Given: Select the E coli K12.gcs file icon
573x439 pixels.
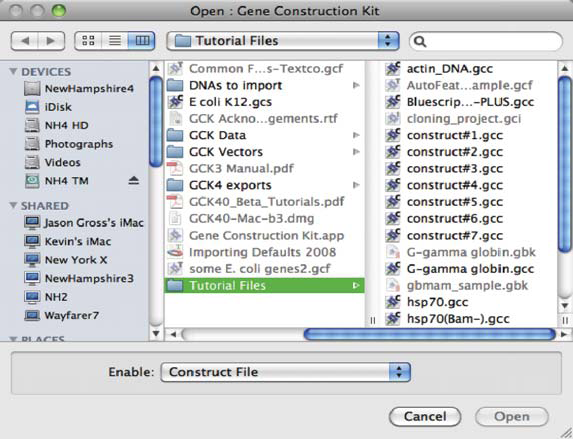Looking at the screenshot, I should point(175,102).
